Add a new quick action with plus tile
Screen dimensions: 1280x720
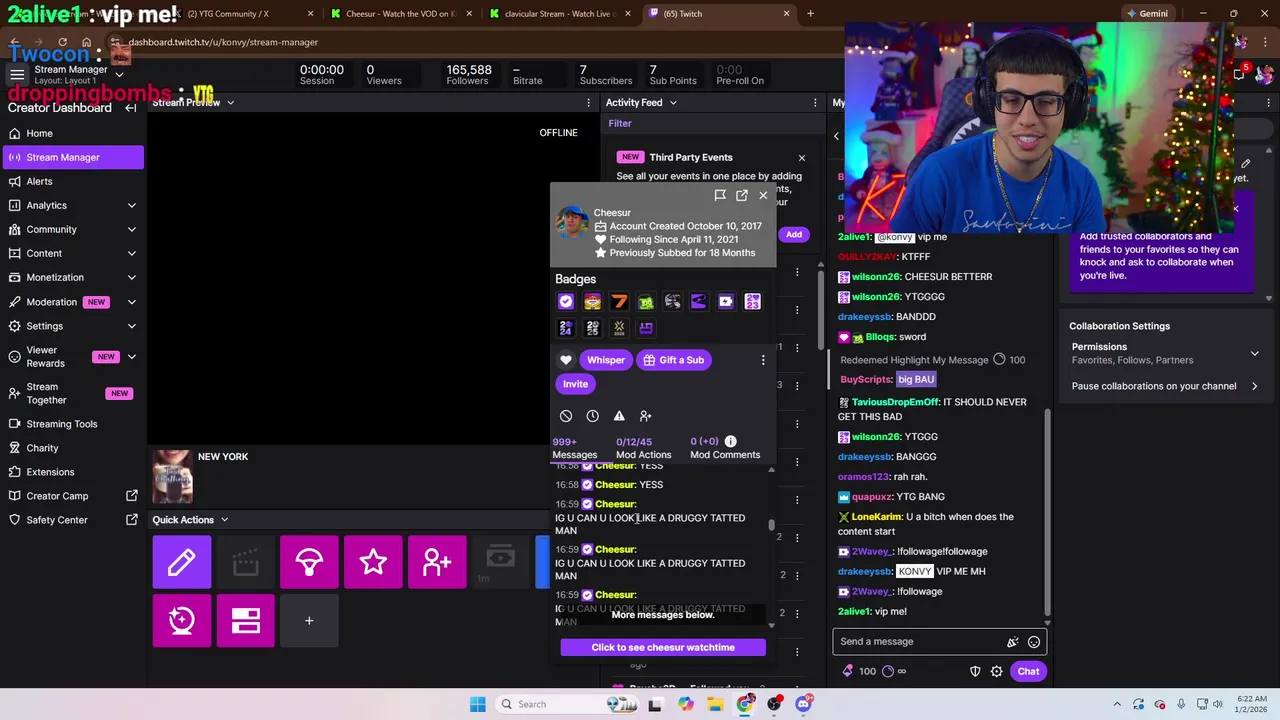point(309,621)
